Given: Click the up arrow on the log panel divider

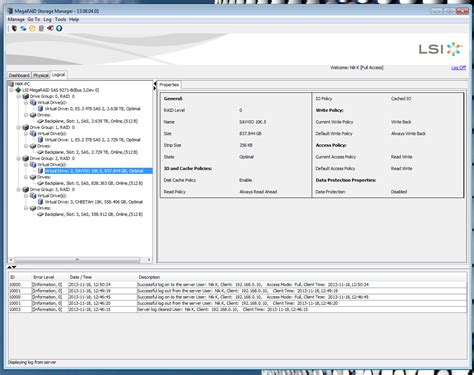Looking at the screenshot, I should point(10,267).
